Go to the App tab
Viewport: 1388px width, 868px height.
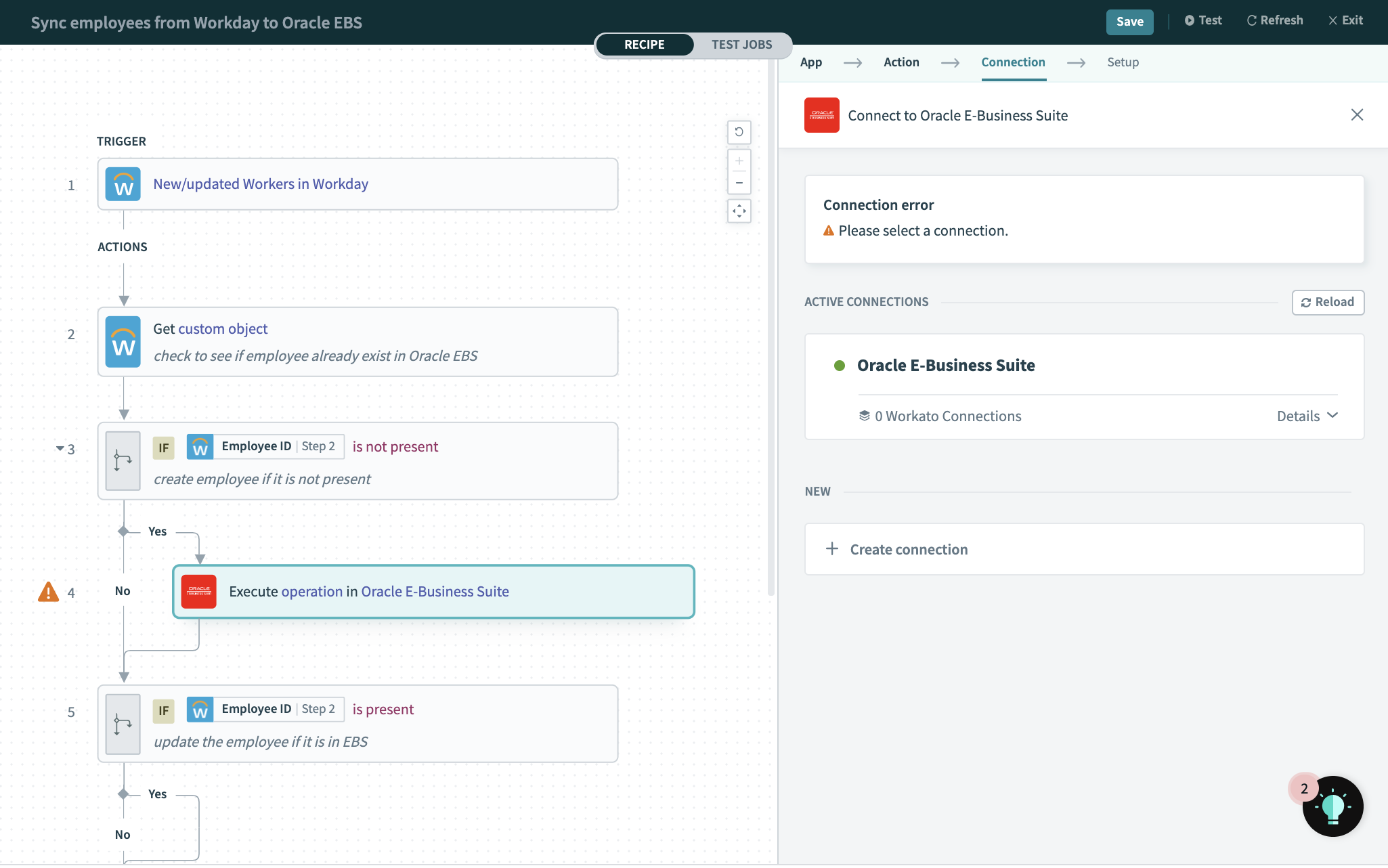pyautogui.click(x=810, y=62)
